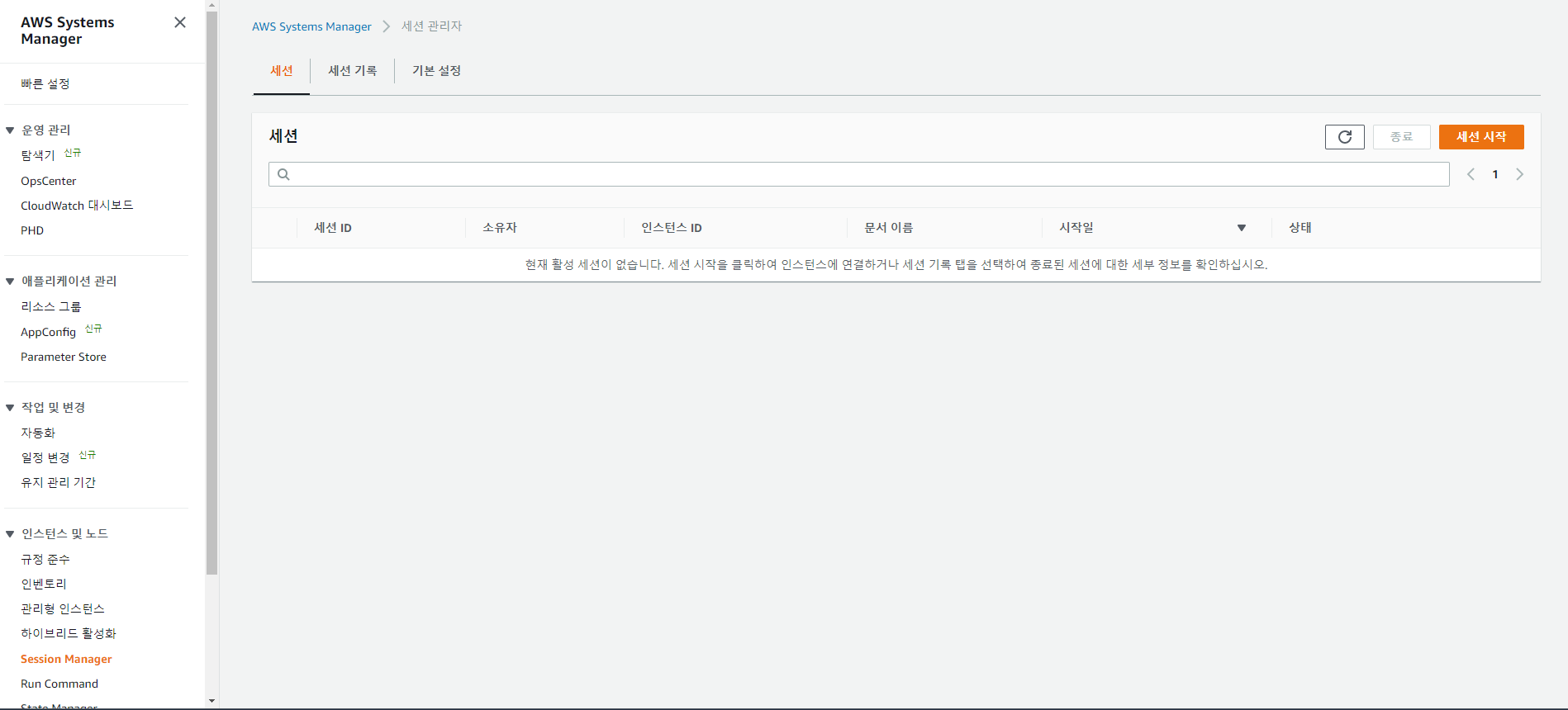The height and width of the screenshot is (710, 1568).
Task: Go to previous page arrow
Action: tap(1471, 174)
